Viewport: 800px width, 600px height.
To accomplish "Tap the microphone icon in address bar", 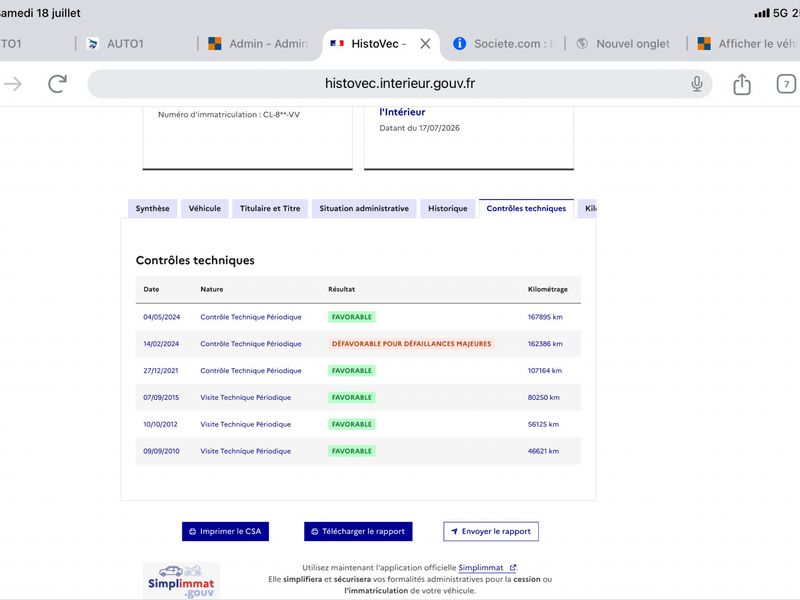I will (x=696, y=84).
